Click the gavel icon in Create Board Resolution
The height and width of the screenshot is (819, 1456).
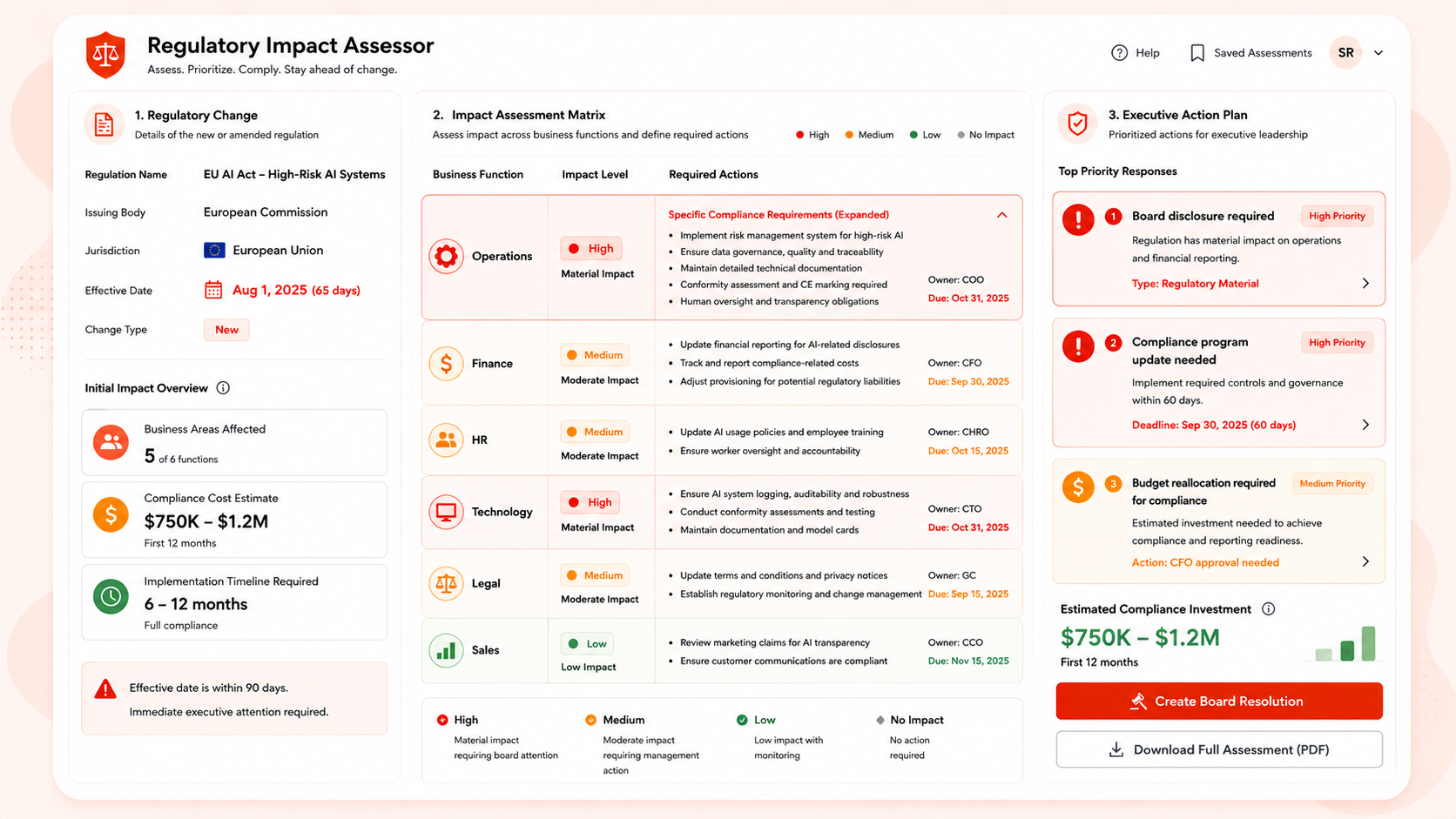click(x=1137, y=702)
